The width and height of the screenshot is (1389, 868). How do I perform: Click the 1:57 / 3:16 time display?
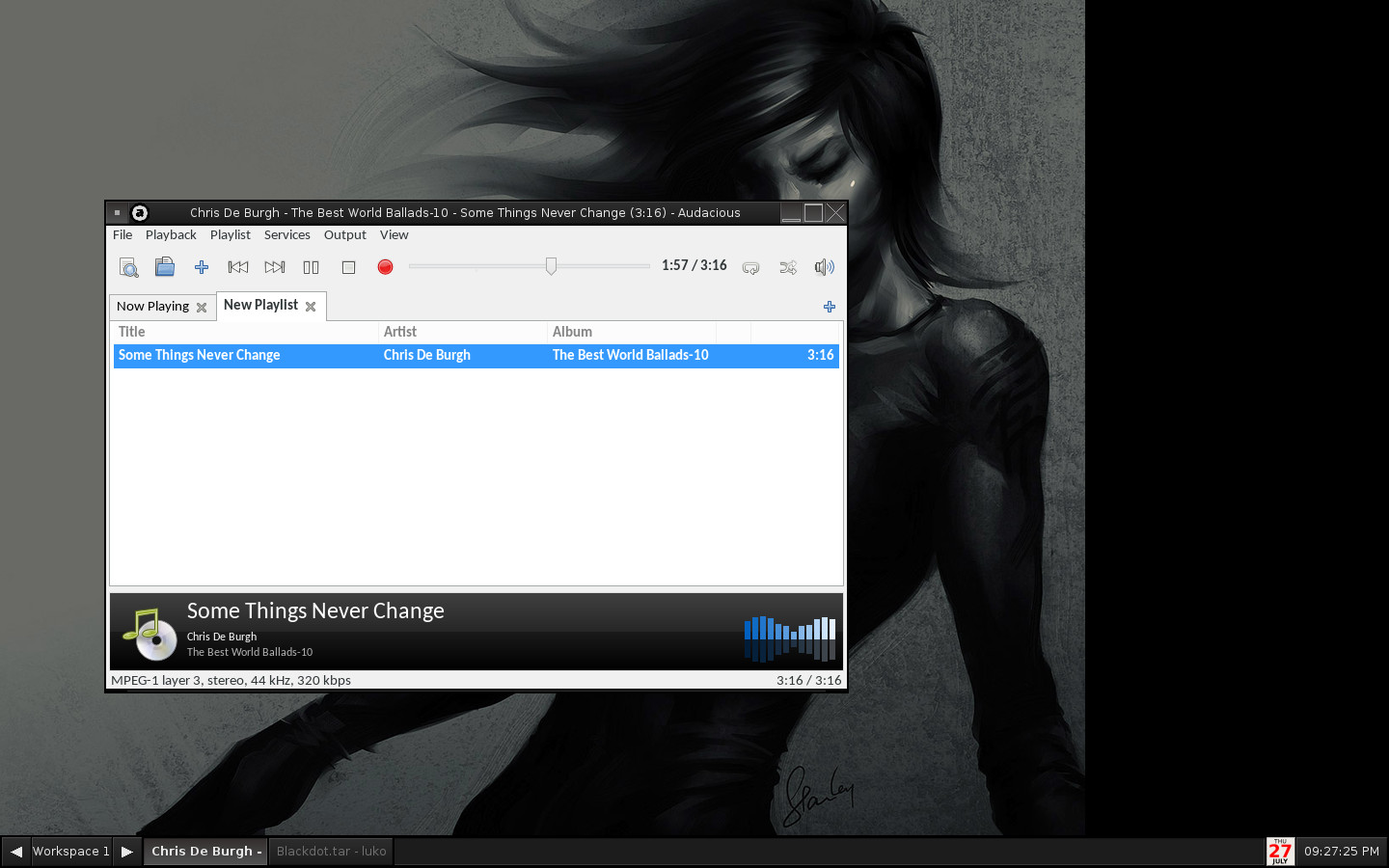694,265
